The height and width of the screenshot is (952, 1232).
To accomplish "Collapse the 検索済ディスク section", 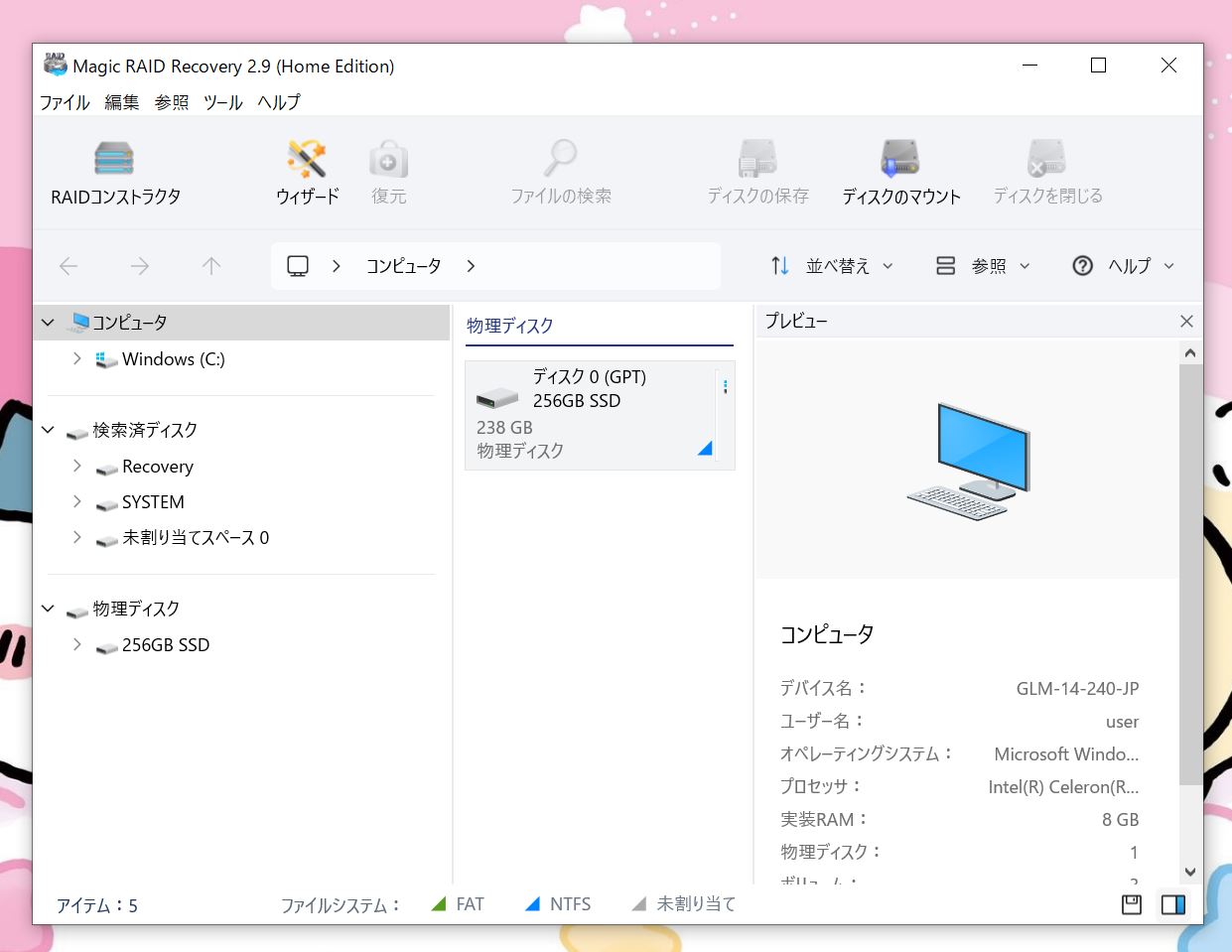I will (x=48, y=430).
